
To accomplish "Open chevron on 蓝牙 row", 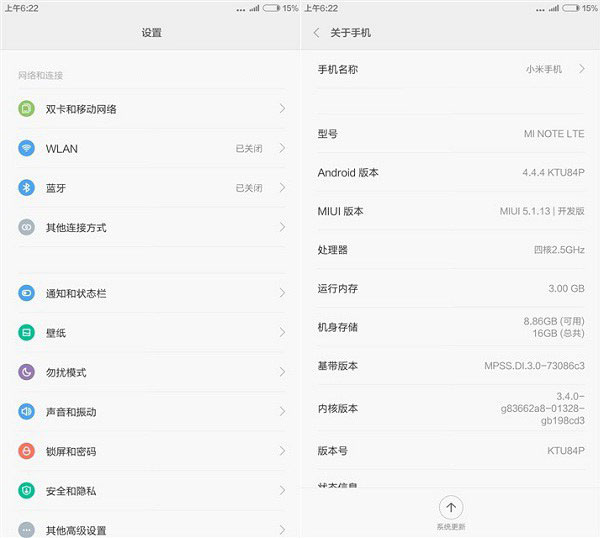I will click(282, 187).
